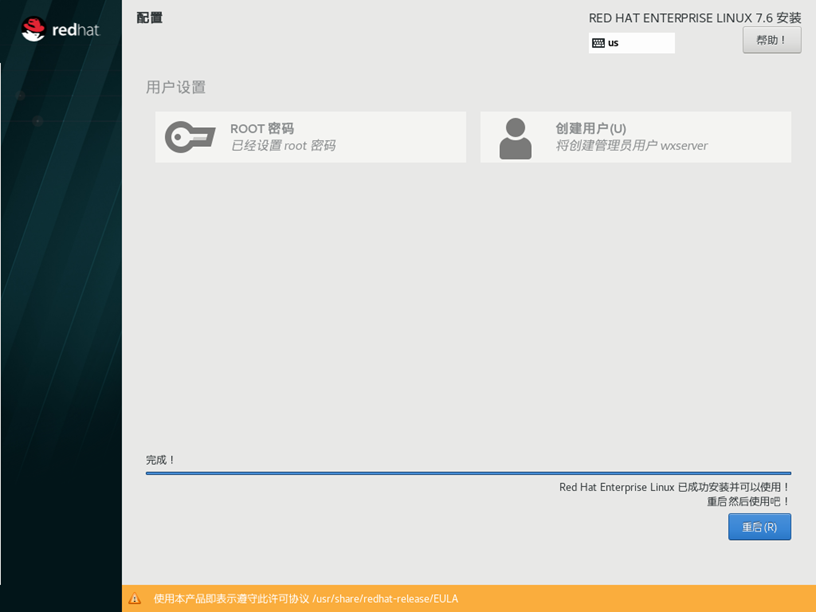Open the 创建用户(U) setting
The height and width of the screenshot is (612, 816).
click(635, 137)
